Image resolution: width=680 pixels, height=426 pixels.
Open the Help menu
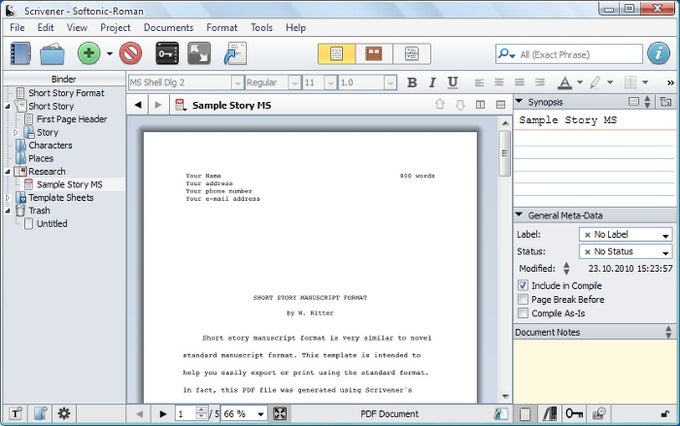tap(295, 28)
